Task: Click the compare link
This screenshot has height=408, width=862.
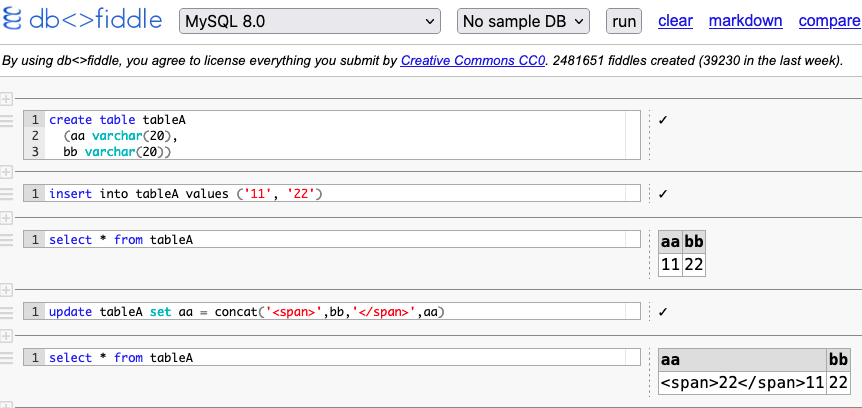Action: tap(829, 21)
